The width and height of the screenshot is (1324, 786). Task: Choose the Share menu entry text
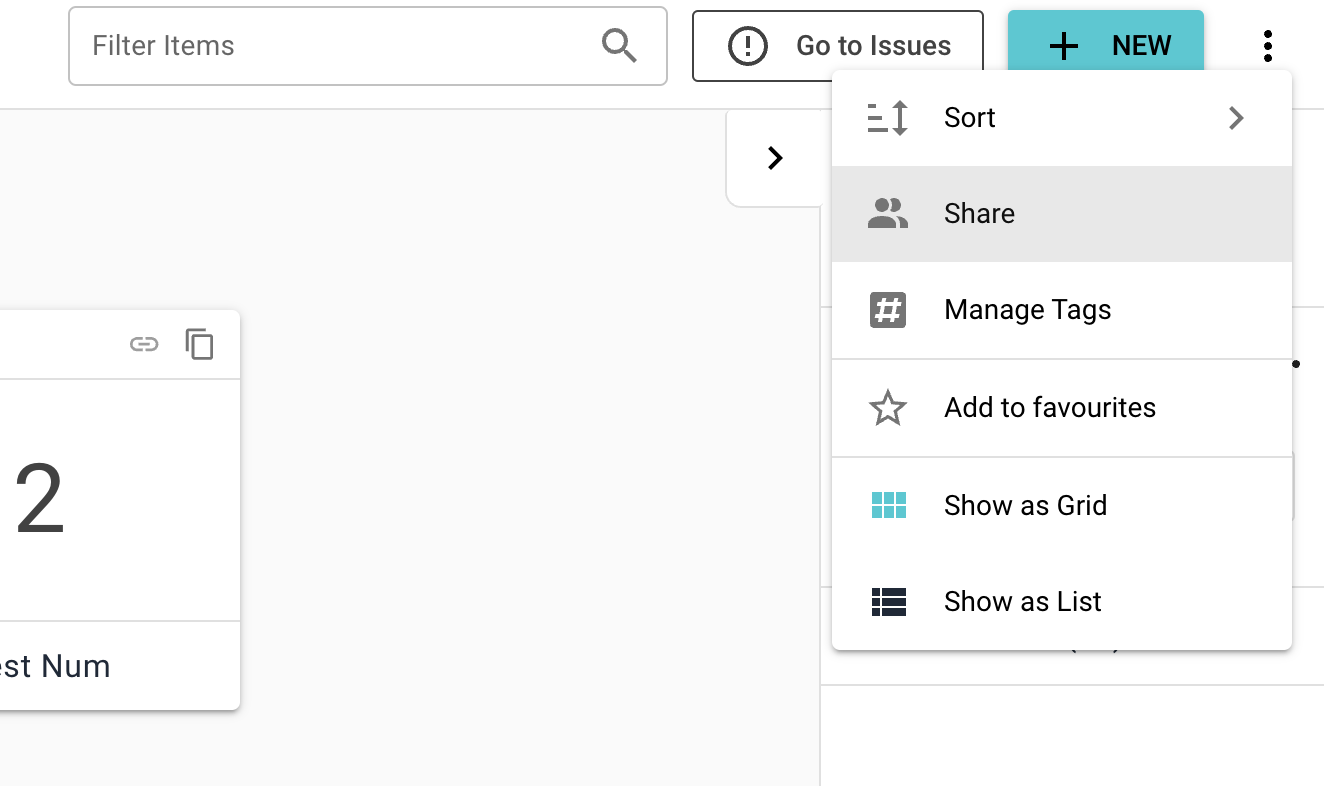coord(979,214)
